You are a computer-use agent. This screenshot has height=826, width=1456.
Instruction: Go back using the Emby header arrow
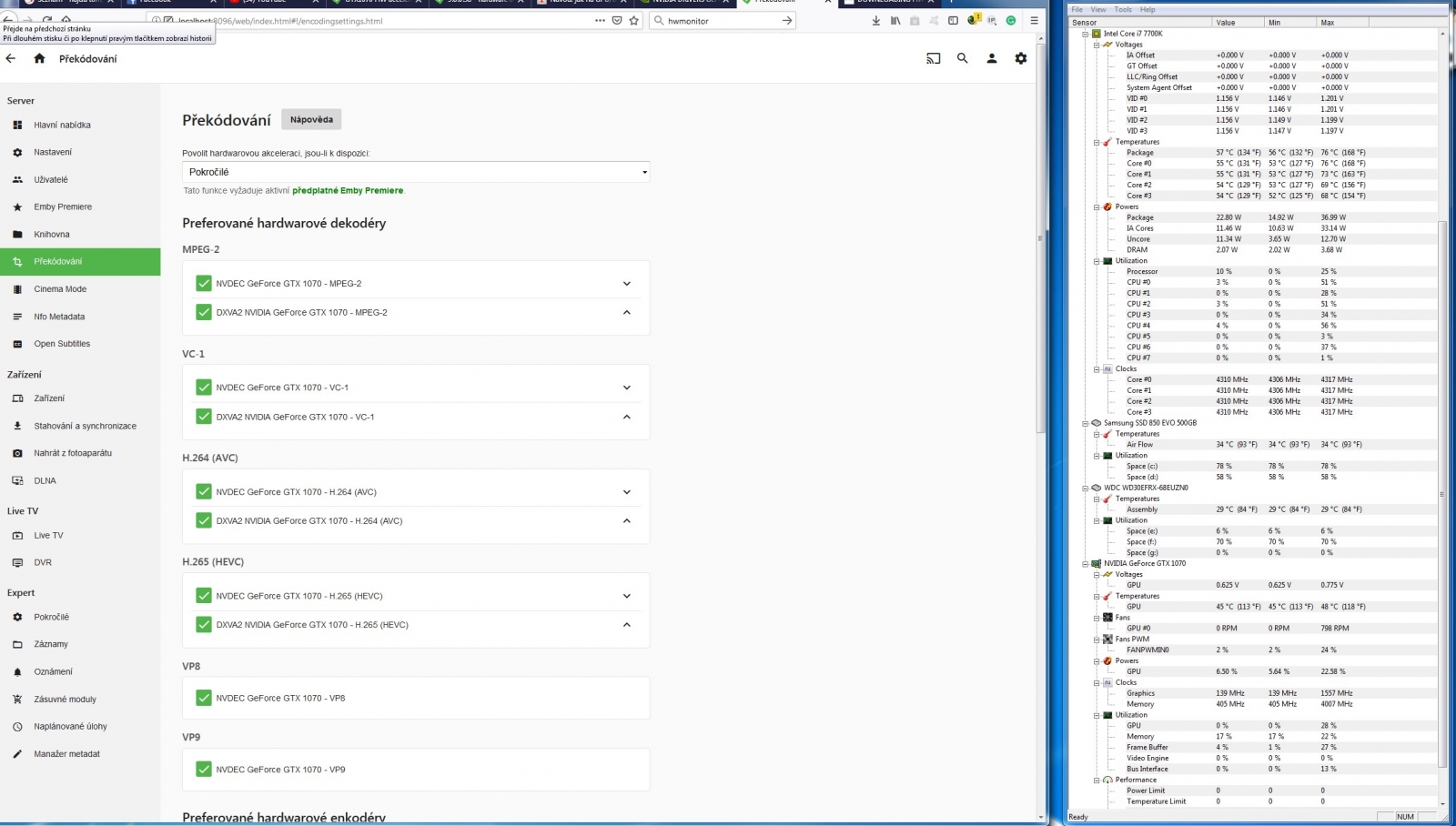[11, 58]
